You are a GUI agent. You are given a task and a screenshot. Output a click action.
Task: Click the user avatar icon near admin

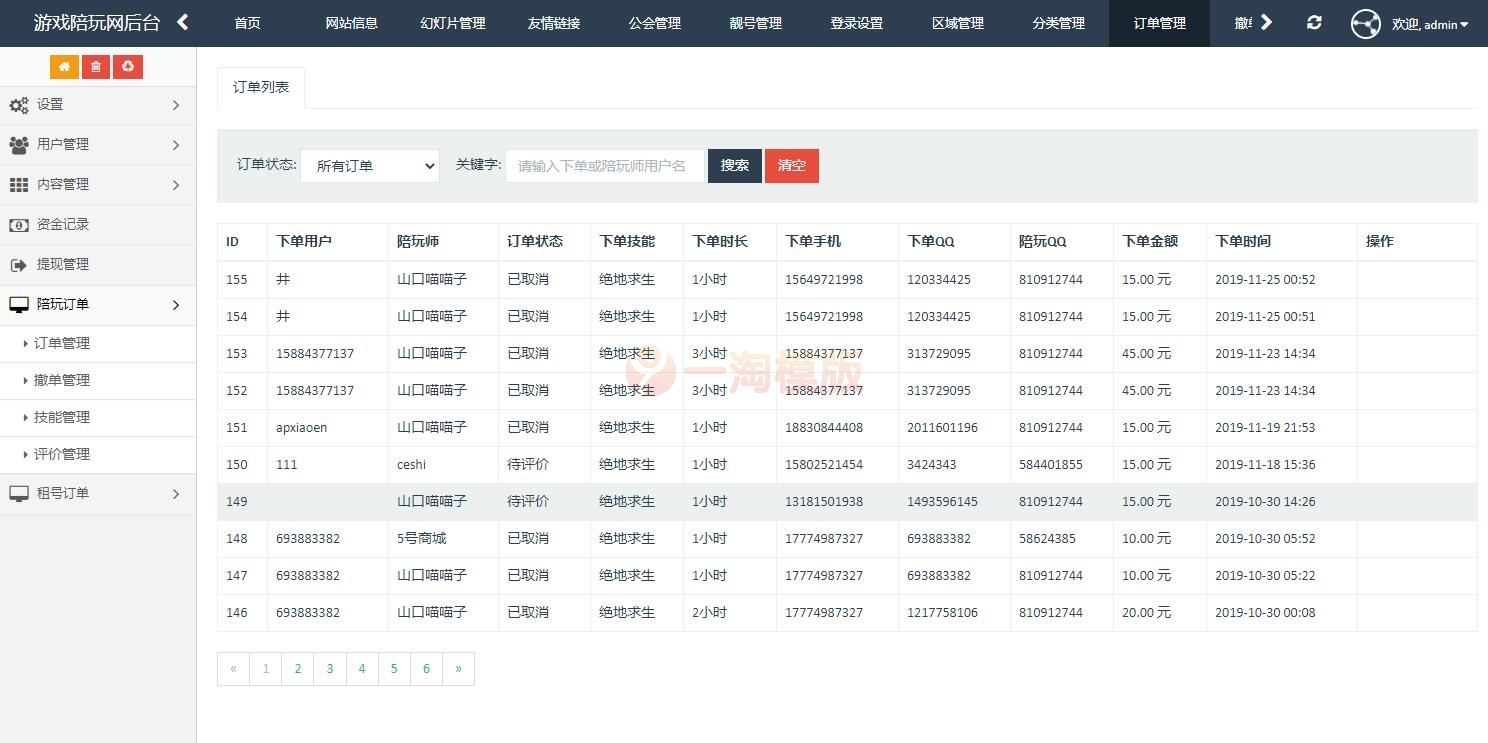1364,23
